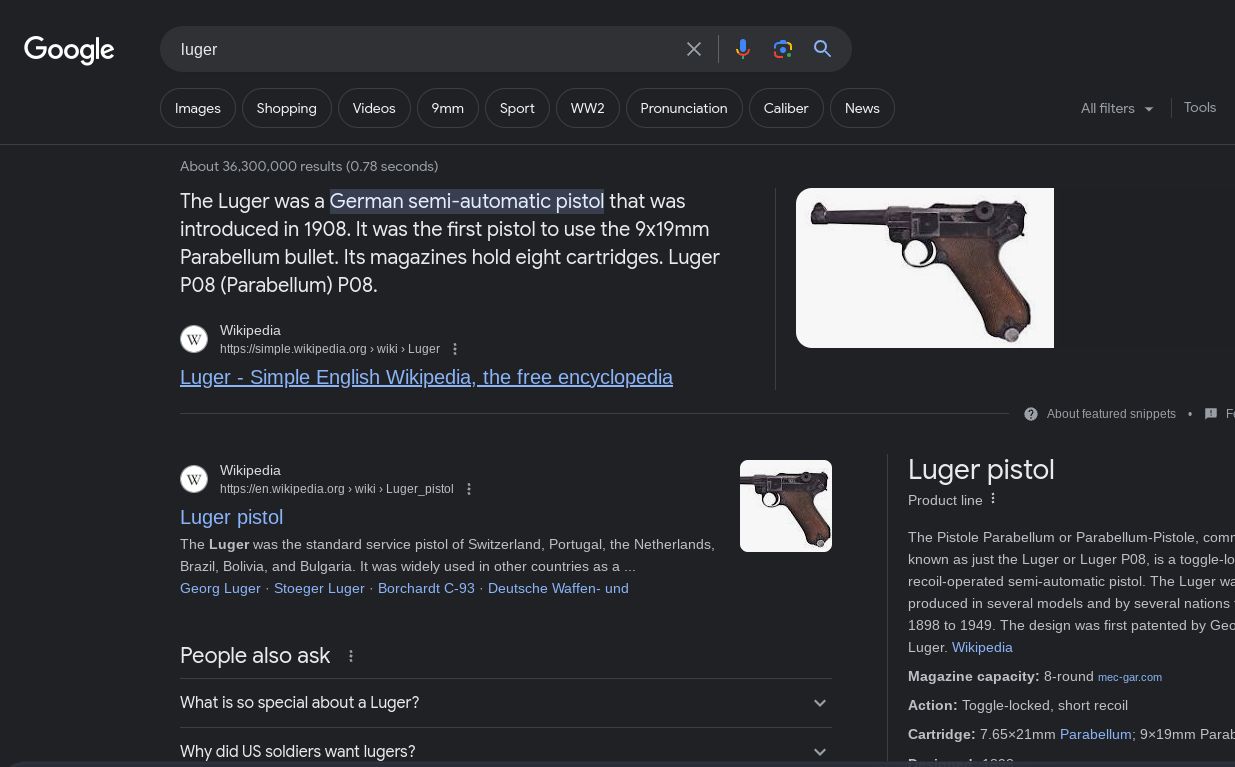Click the Google logo
1235x767 pixels.
click(x=69, y=50)
